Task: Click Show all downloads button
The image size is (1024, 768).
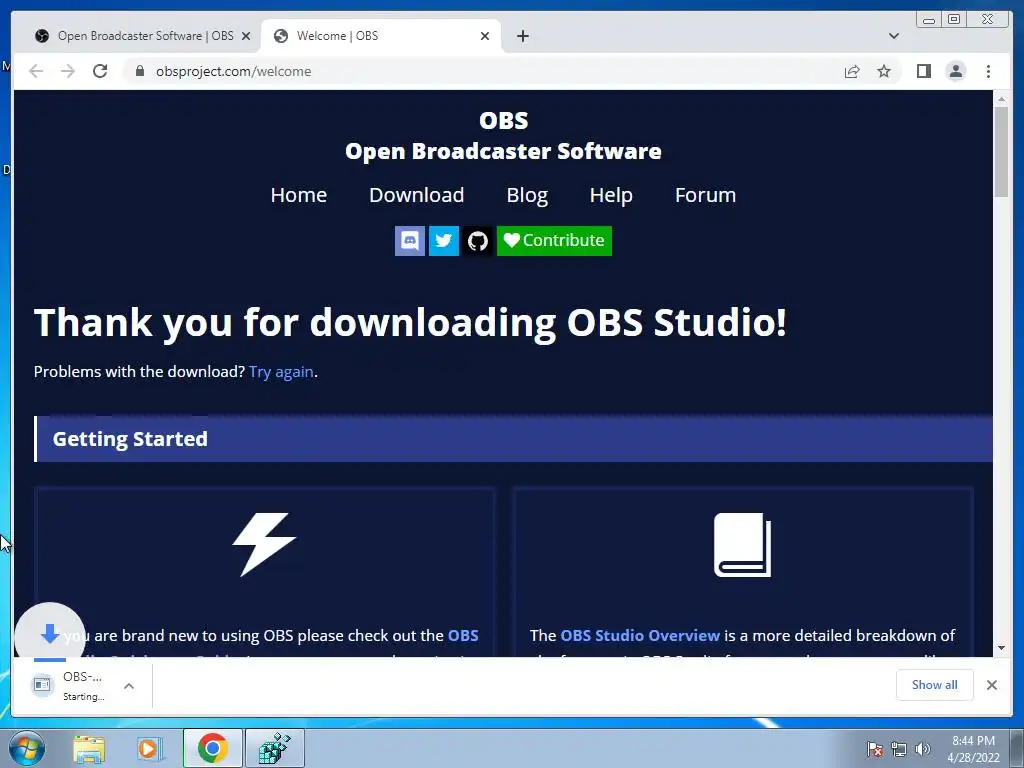Action: coord(935,684)
